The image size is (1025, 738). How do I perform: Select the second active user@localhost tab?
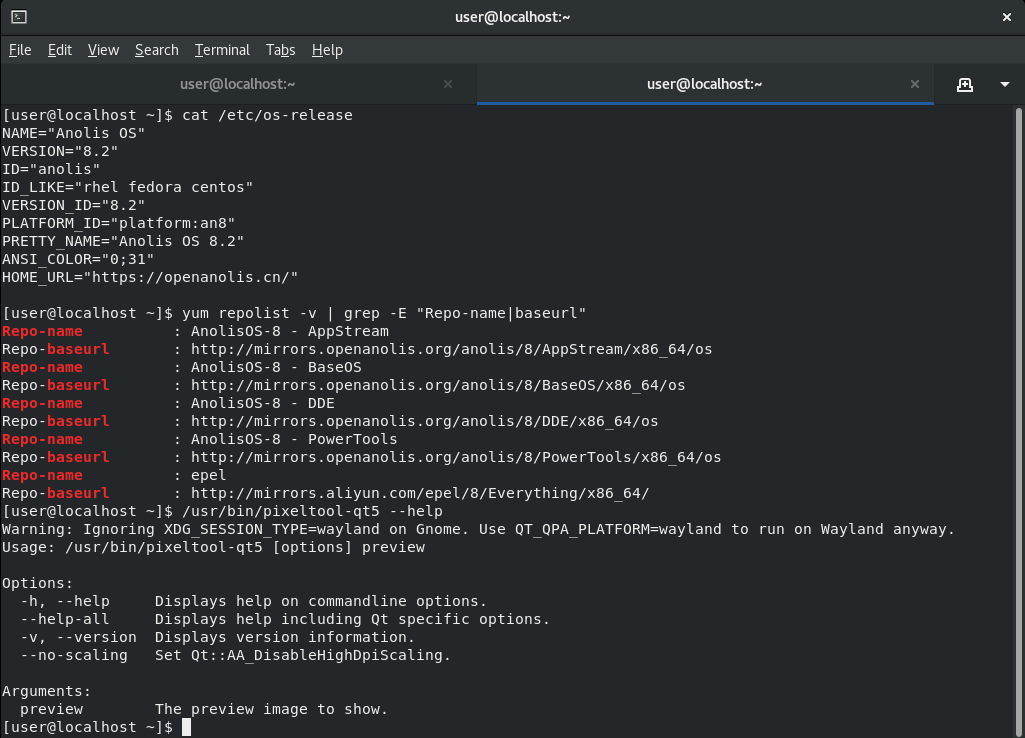point(704,85)
